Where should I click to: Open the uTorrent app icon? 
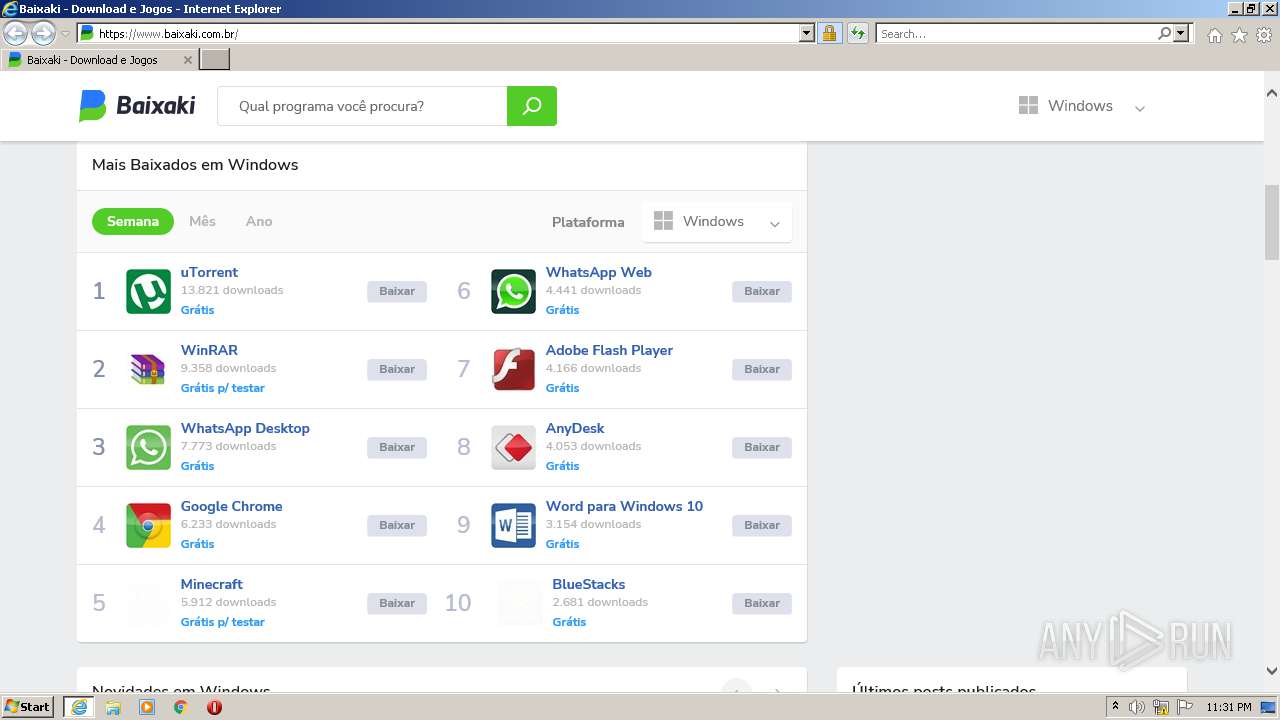point(148,291)
